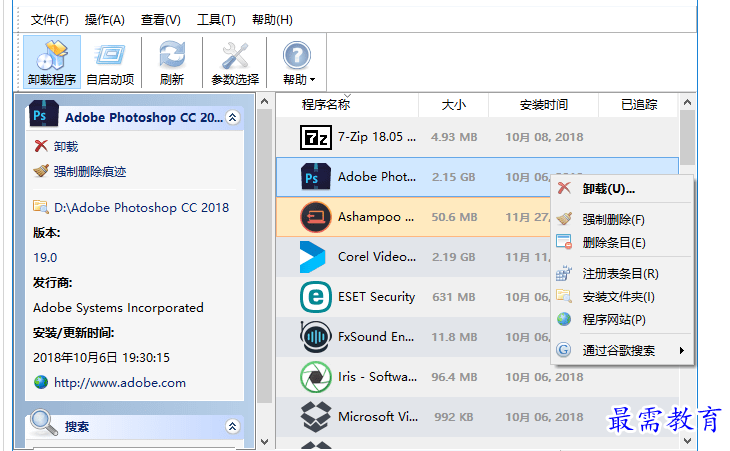The width and height of the screenshot is (730, 451).
Task: Click the globe icon beside adobe.com link
Action: pos(41,382)
